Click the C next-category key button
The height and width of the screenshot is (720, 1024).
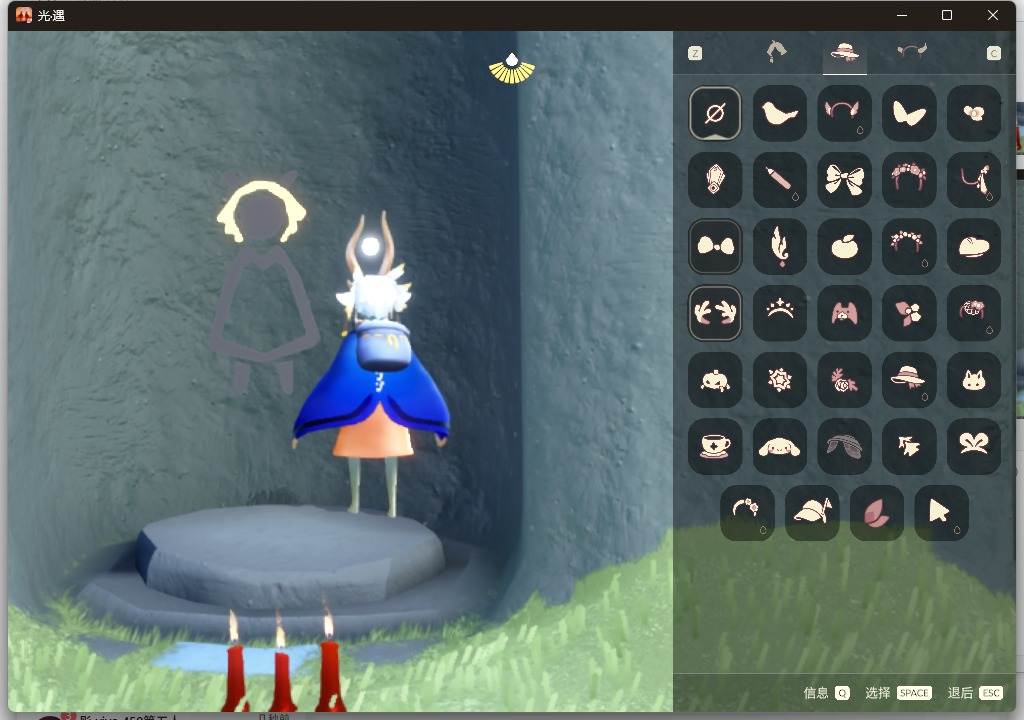pyautogui.click(x=993, y=53)
